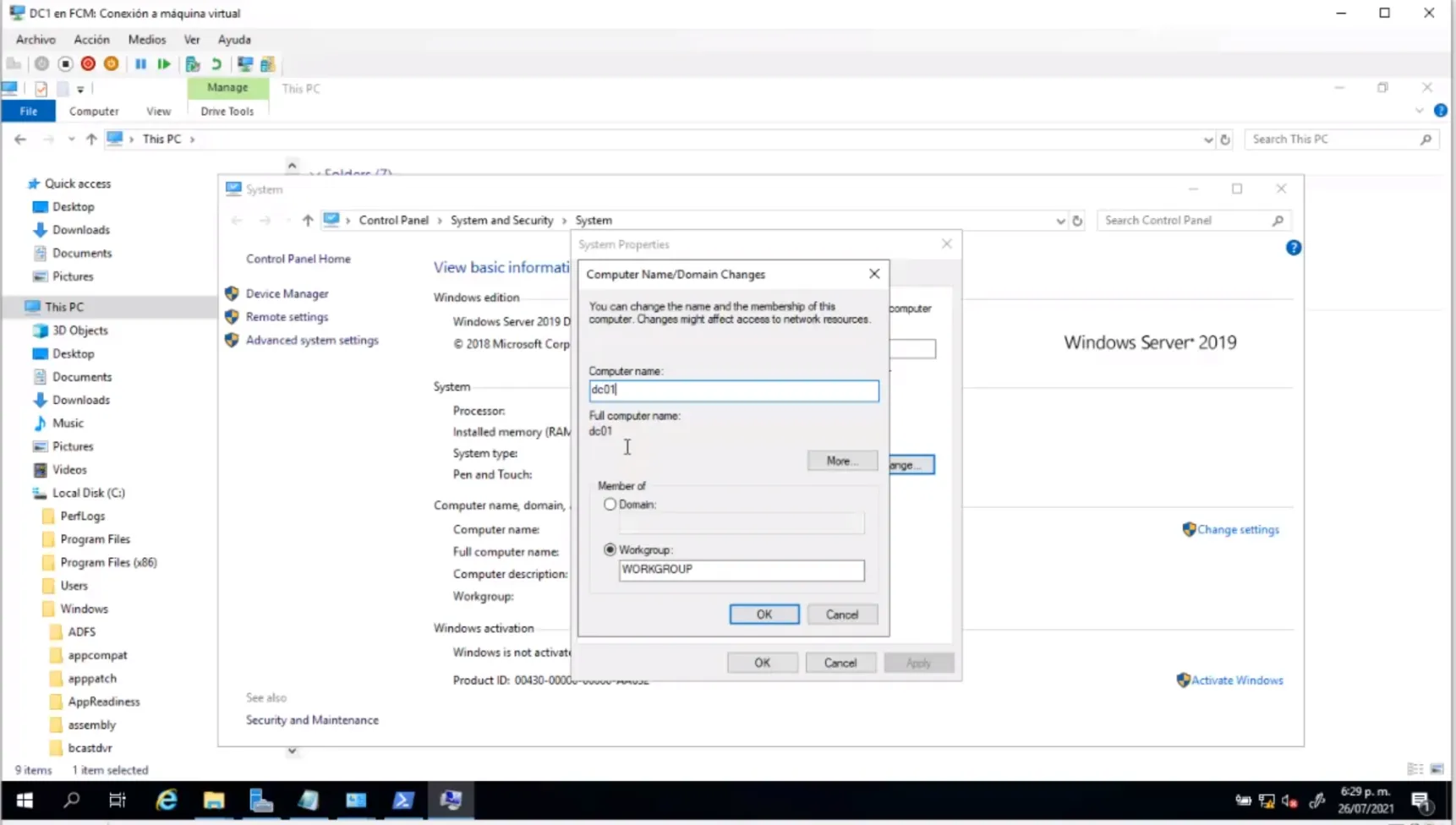Click the red Shut Down VM icon

(x=88, y=64)
